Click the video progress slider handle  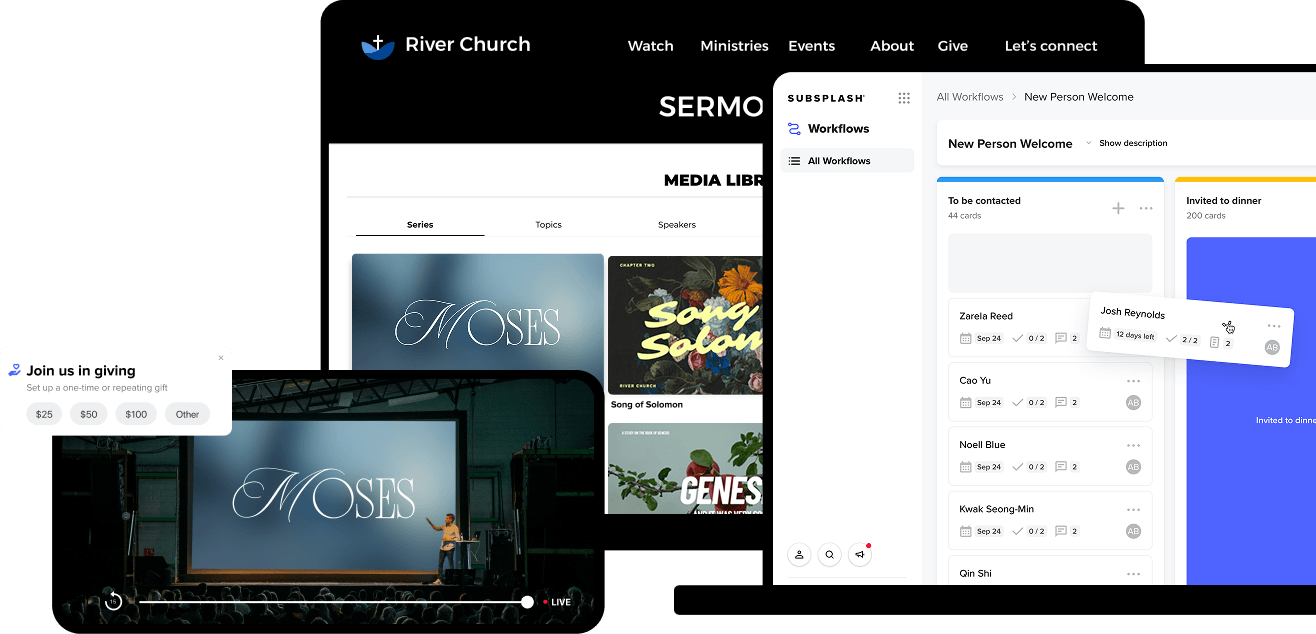coord(527,602)
